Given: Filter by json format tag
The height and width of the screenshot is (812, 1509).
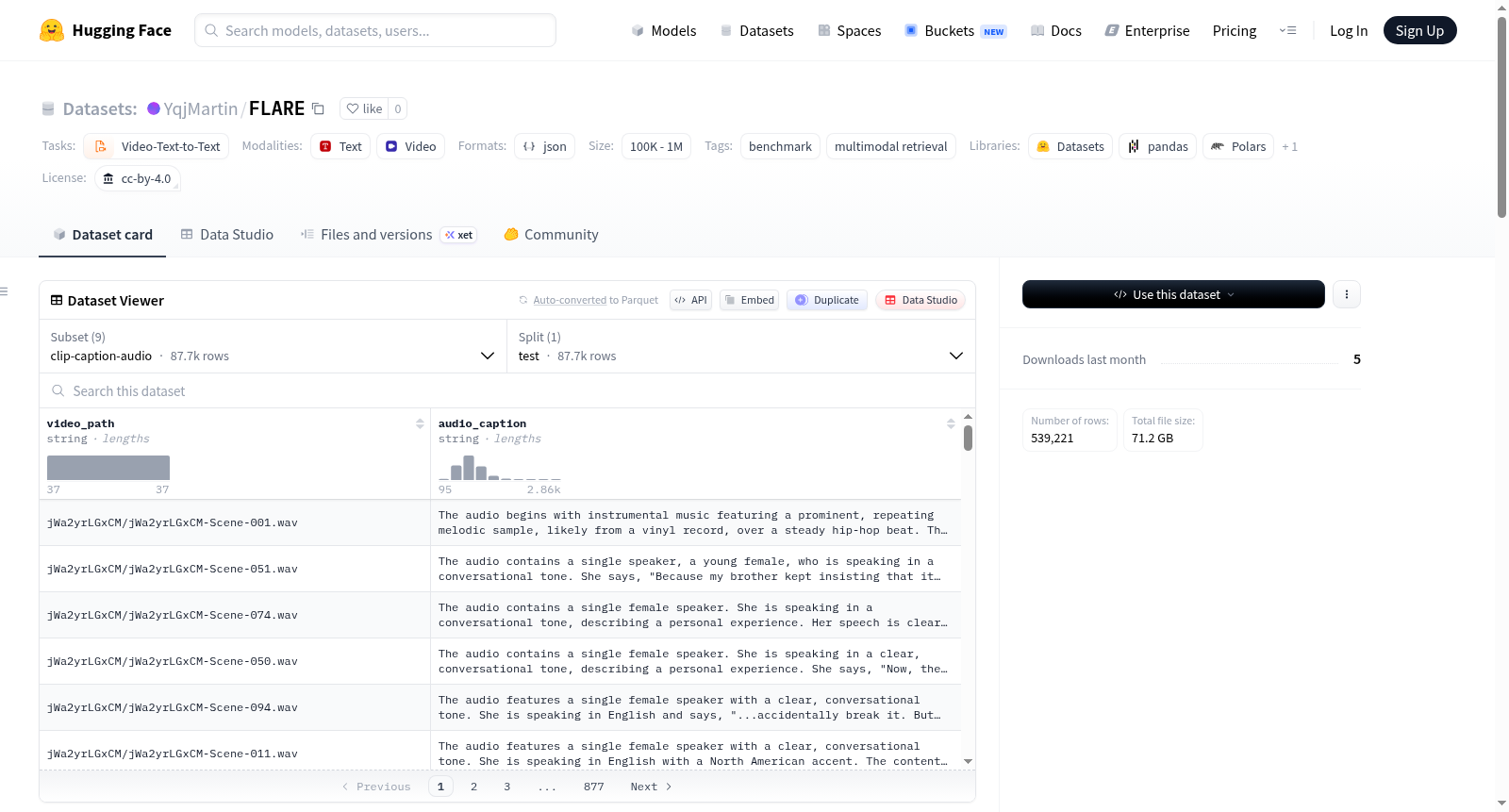Looking at the screenshot, I should [x=544, y=146].
